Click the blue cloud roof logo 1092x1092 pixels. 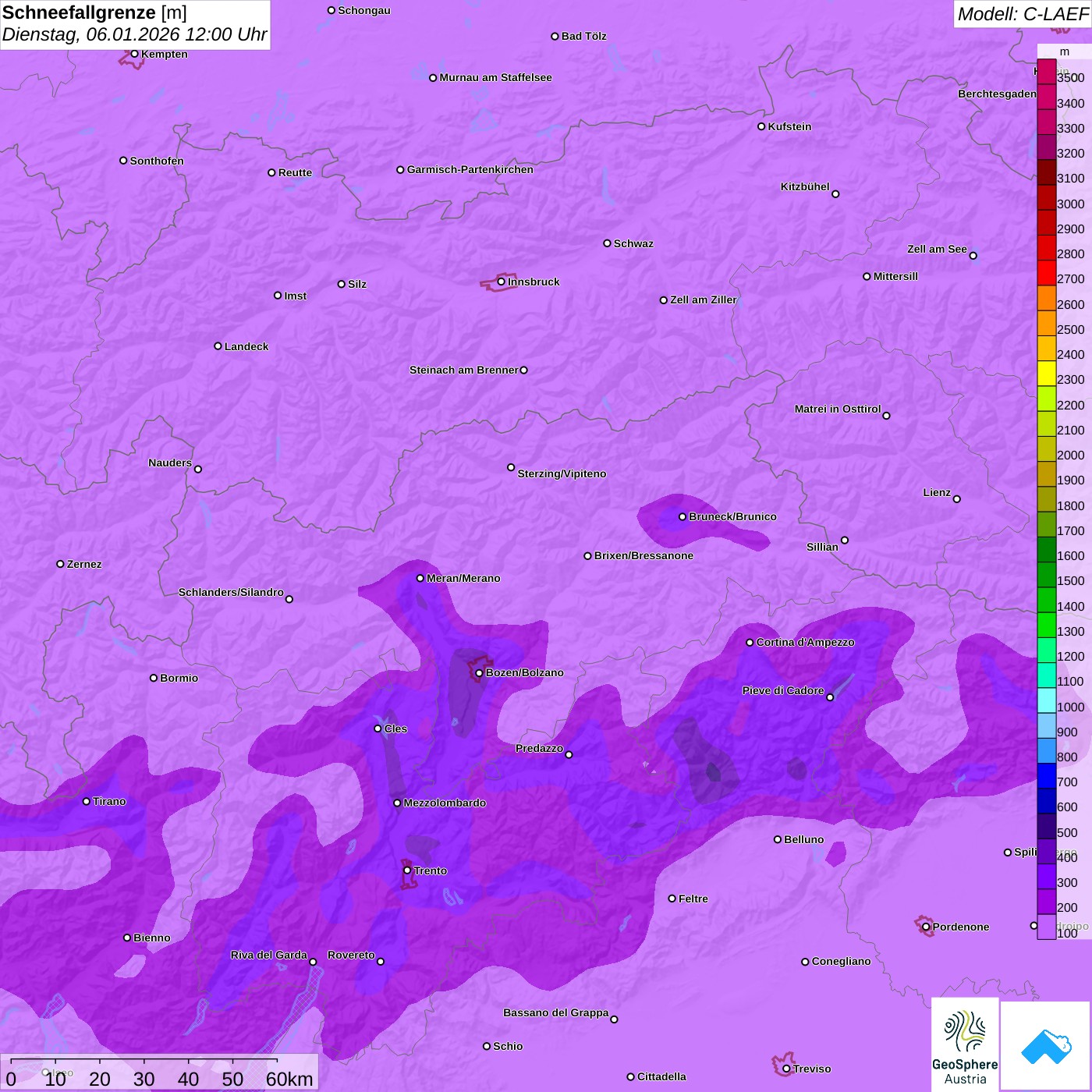[1045, 1047]
